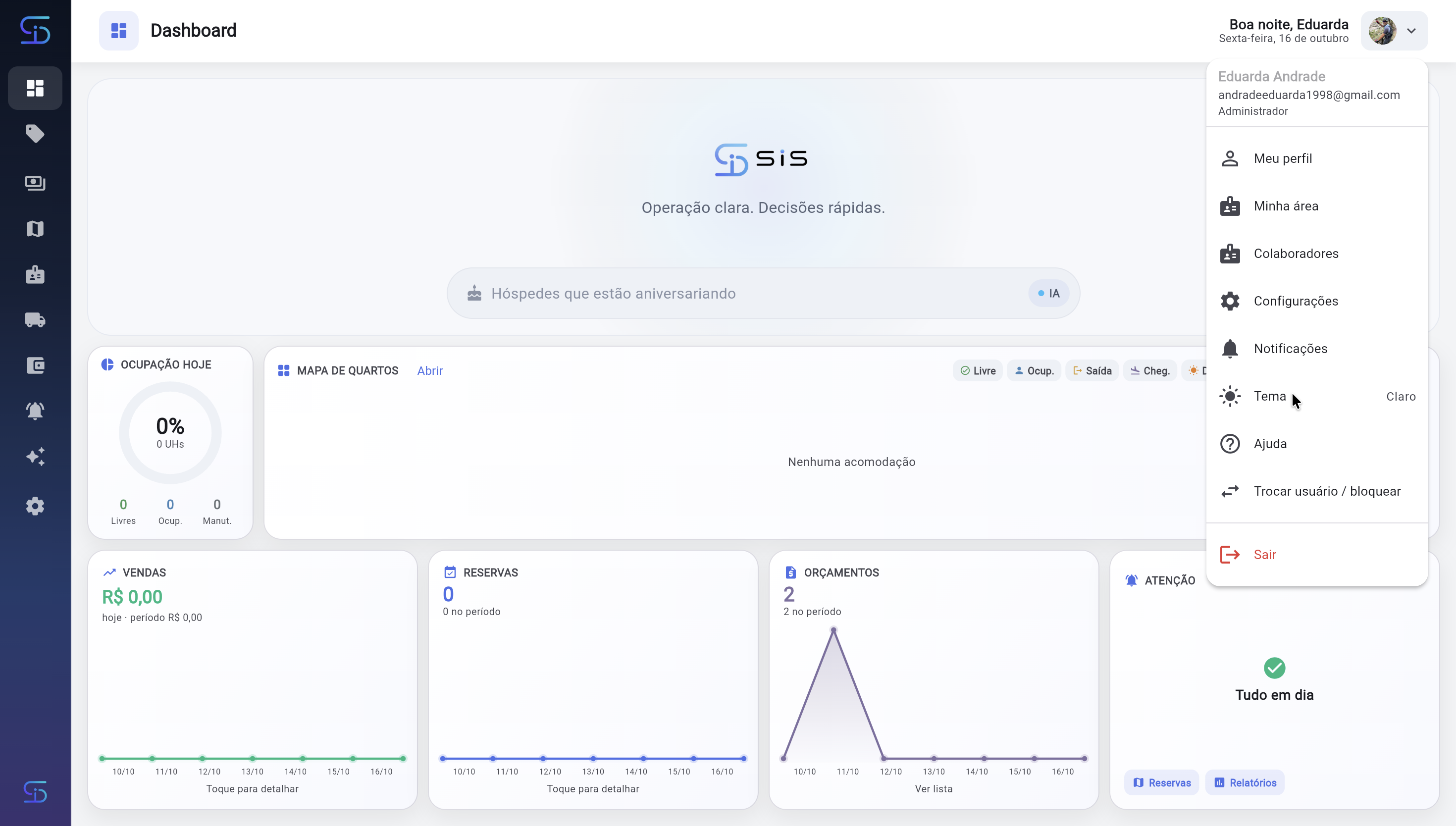Image resolution: width=1456 pixels, height=826 pixels.
Task: Open Configurações in user menu
Action: click(x=1317, y=301)
